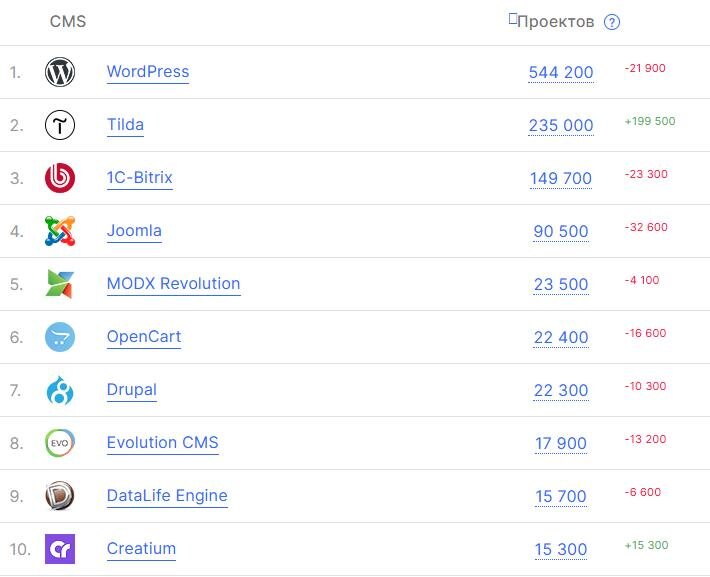Click the Tilda logo icon
710x577 pixels.
pos(60,125)
